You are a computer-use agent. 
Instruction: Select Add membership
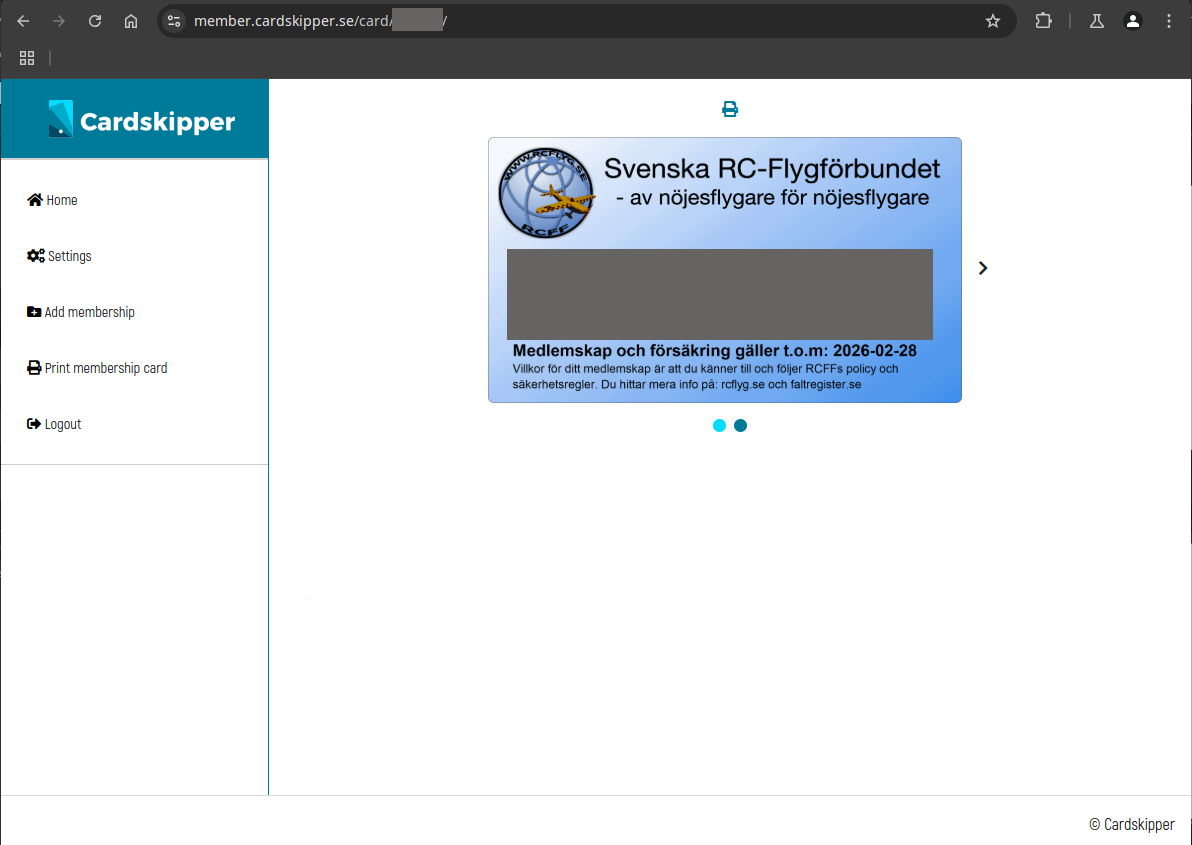point(81,312)
